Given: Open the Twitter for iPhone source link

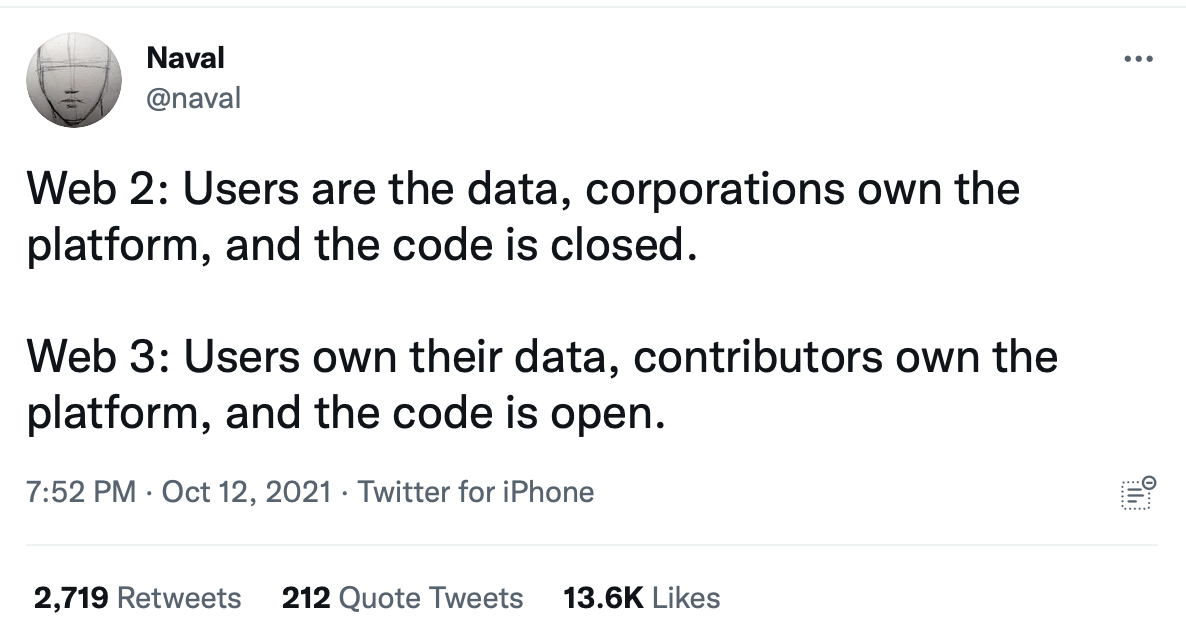Looking at the screenshot, I should 476,492.
